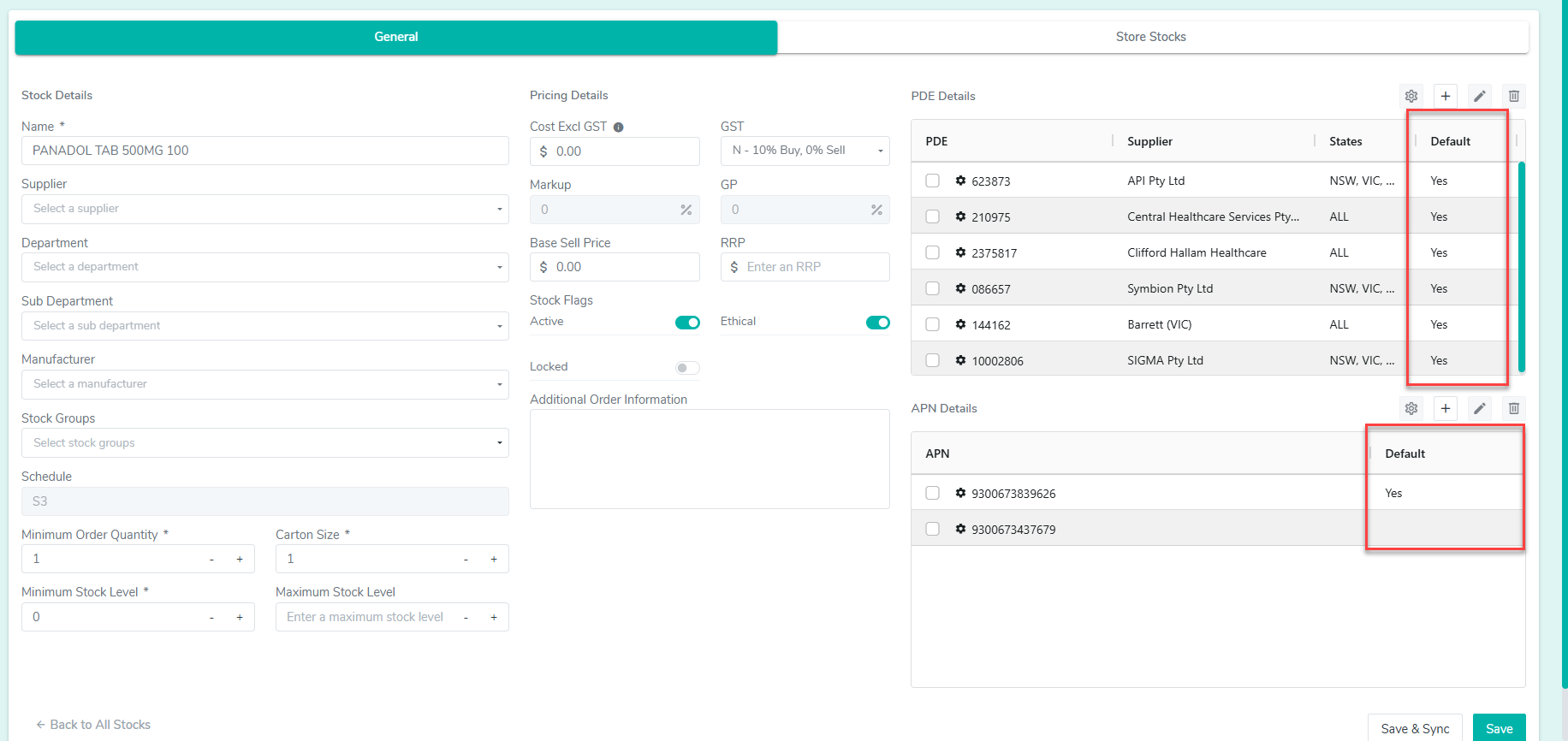
Task: Open the Stock Groups dropdown
Action: [x=265, y=443]
